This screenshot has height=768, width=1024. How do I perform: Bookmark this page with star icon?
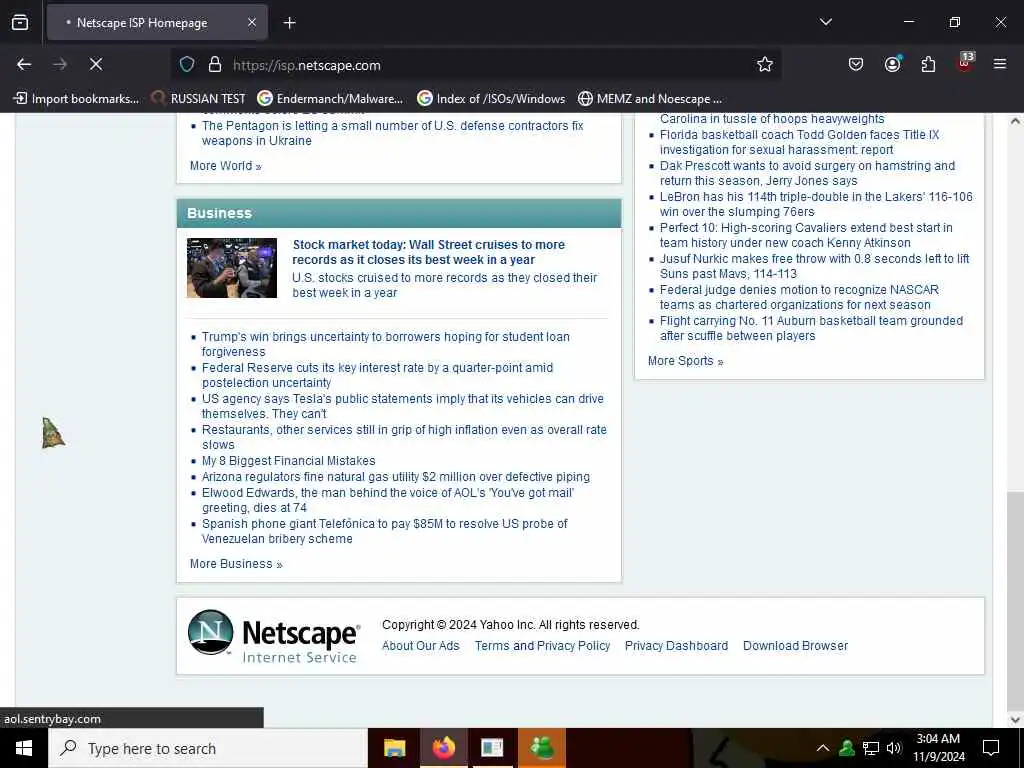click(x=765, y=64)
